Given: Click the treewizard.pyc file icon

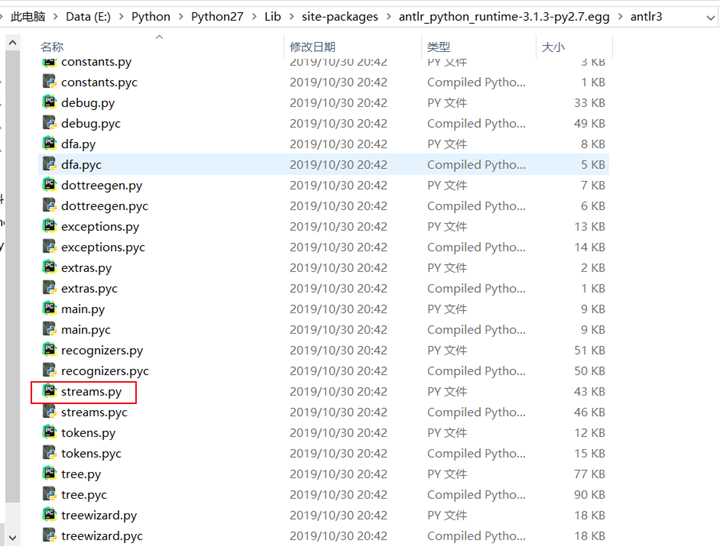Looking at the screenshot, I should point(49,535).
